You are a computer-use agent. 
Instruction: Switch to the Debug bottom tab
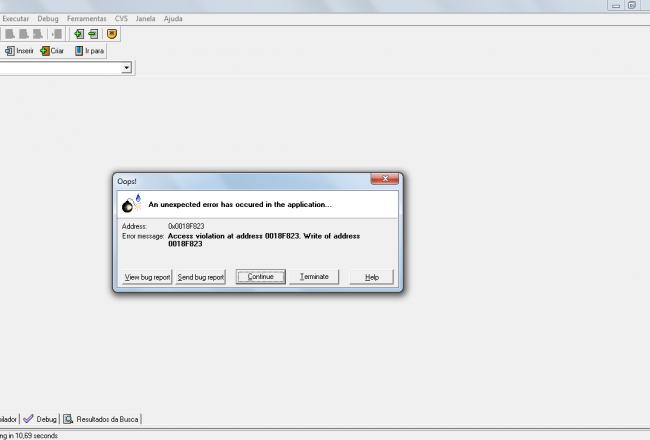pyautogui.click(x=40, y=419)
